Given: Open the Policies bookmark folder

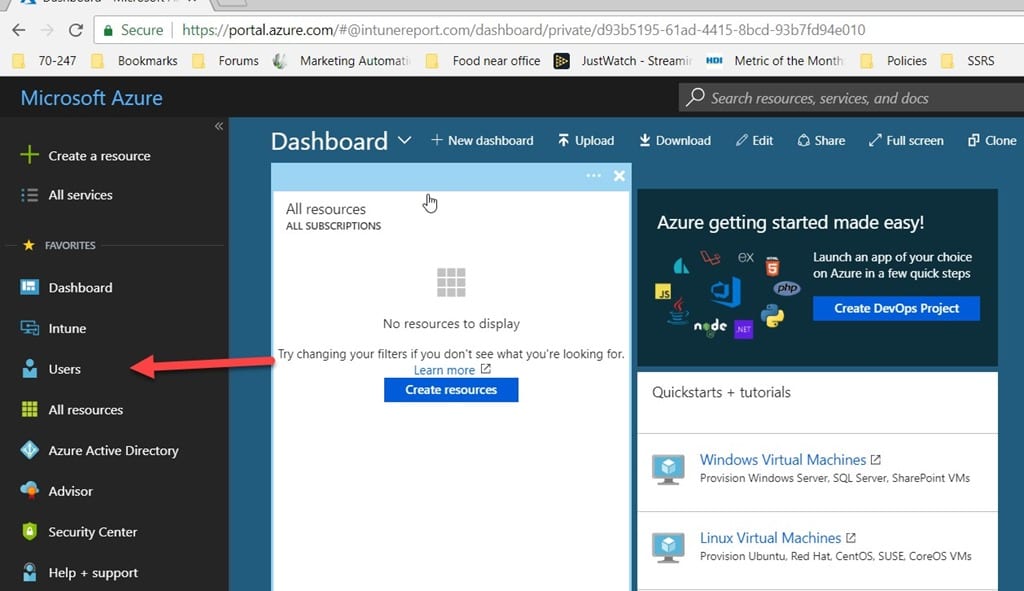Looking at the screenshot, I should [x=894, y=61].
